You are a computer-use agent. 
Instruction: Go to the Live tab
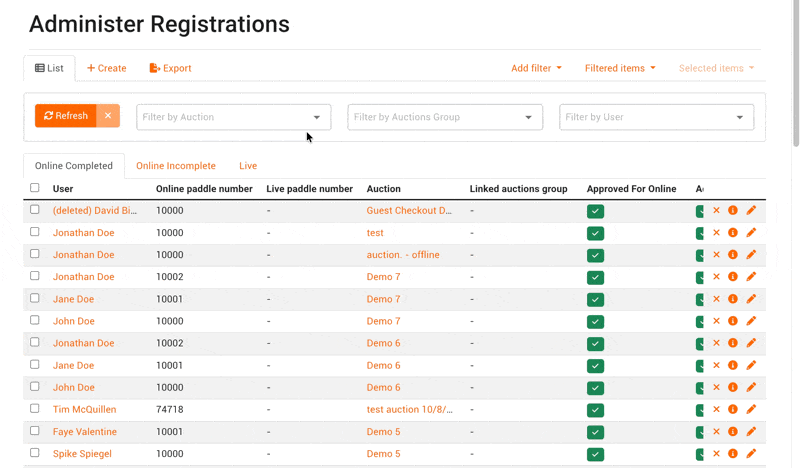tap(248, 166)
